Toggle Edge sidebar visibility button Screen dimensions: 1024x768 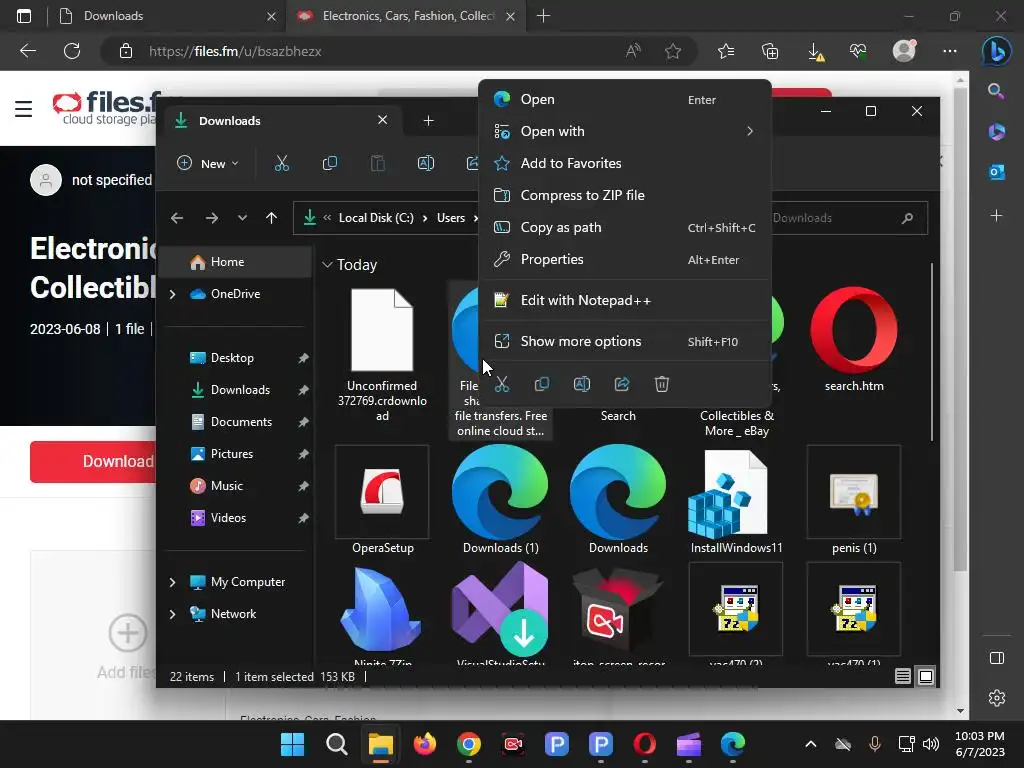pyautogui.click(x=997, y=658)
